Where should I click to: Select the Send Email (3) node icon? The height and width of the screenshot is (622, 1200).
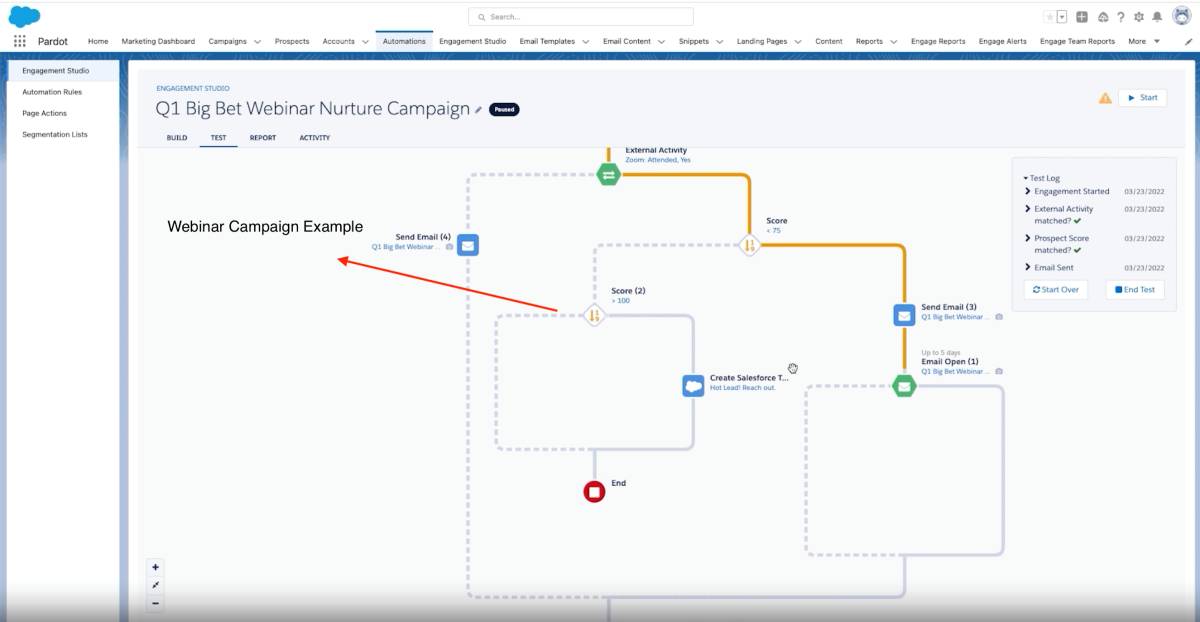pyautogui.click(x=904, y=315)
